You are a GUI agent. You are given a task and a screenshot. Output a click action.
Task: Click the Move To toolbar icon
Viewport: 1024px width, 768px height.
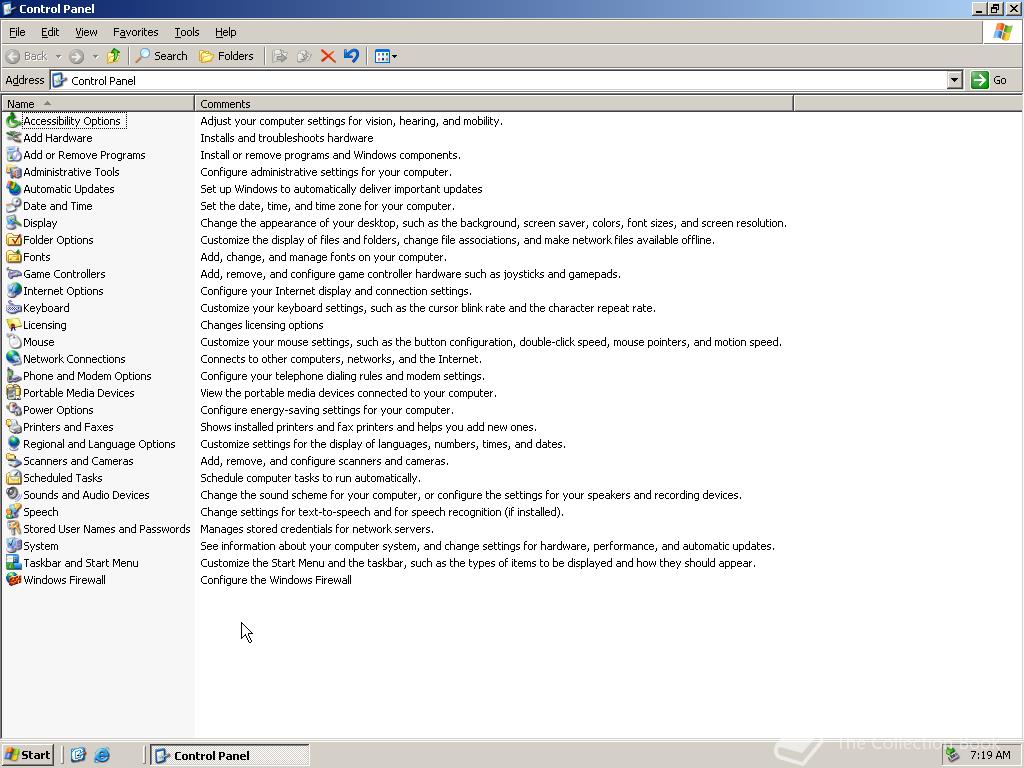click(x=280, y=56)
